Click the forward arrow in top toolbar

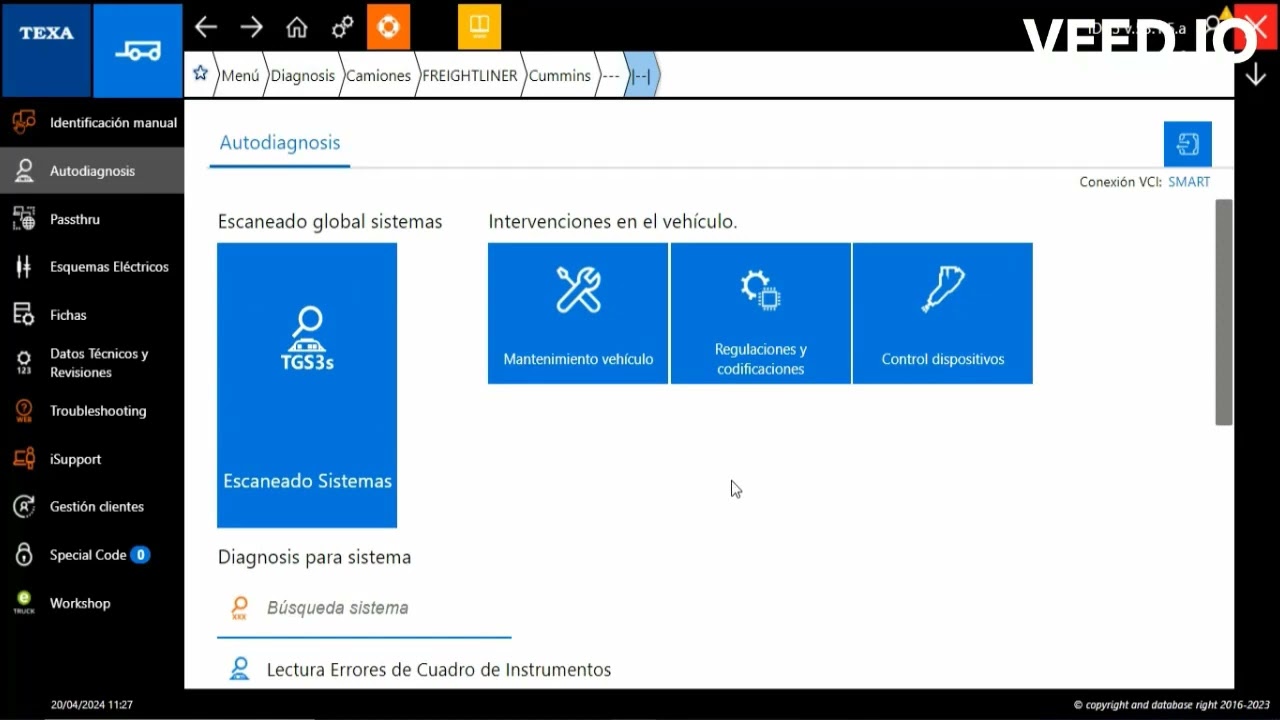pyautogui.click(x=252, y=27)
